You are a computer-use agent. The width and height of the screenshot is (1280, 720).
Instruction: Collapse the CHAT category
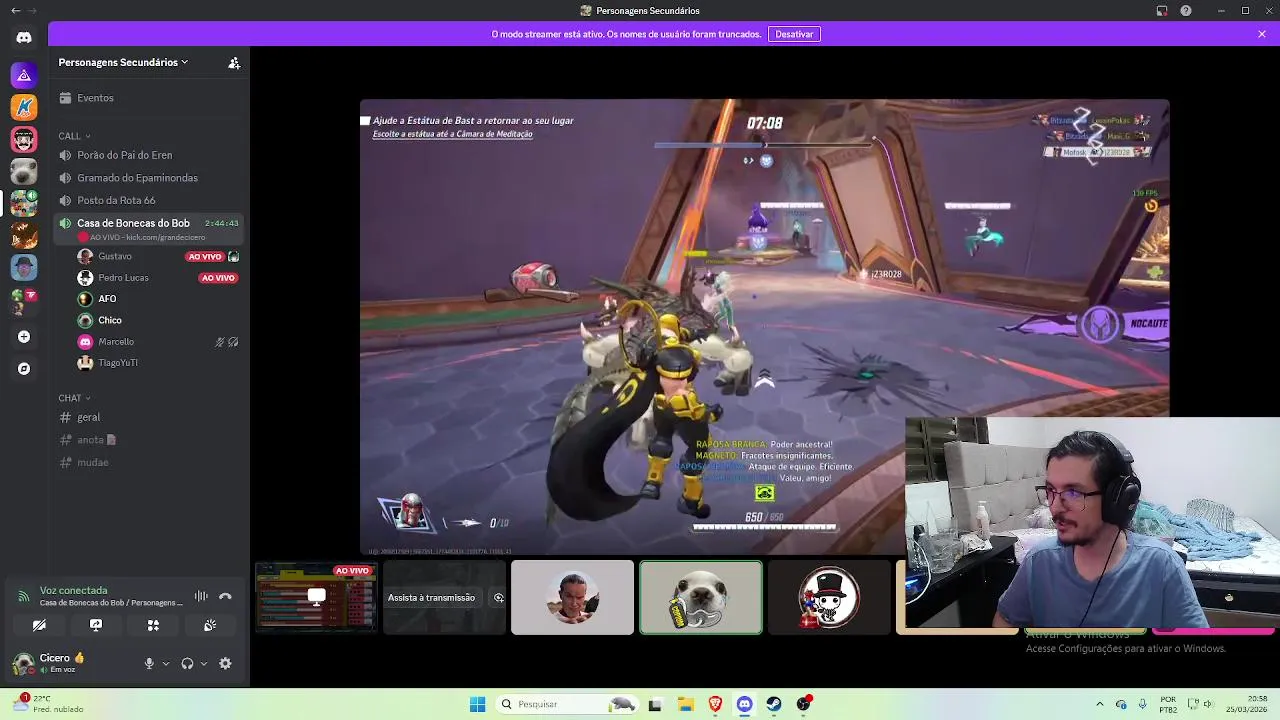coord(75,398)
